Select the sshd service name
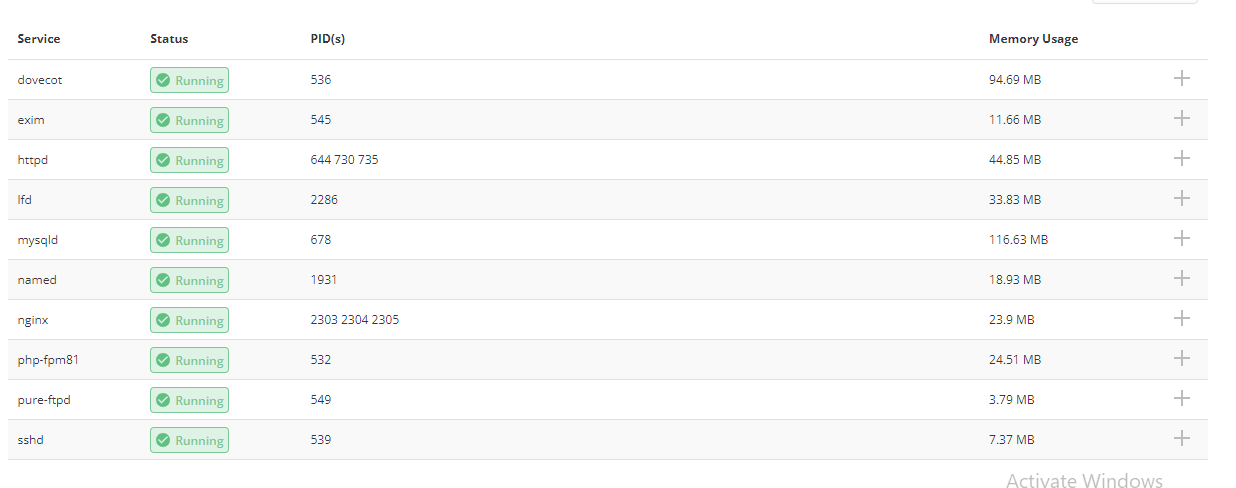This screenshot has width=1236, height=488. 30,440
